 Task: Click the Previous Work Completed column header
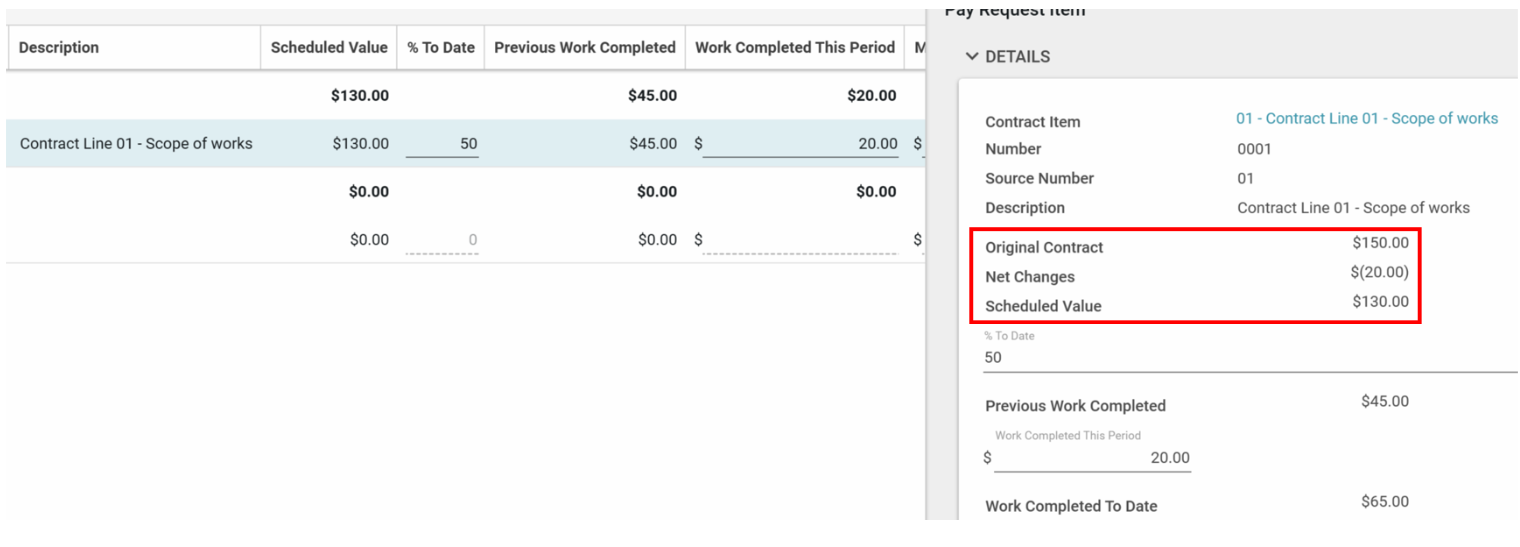pos(584,48)
